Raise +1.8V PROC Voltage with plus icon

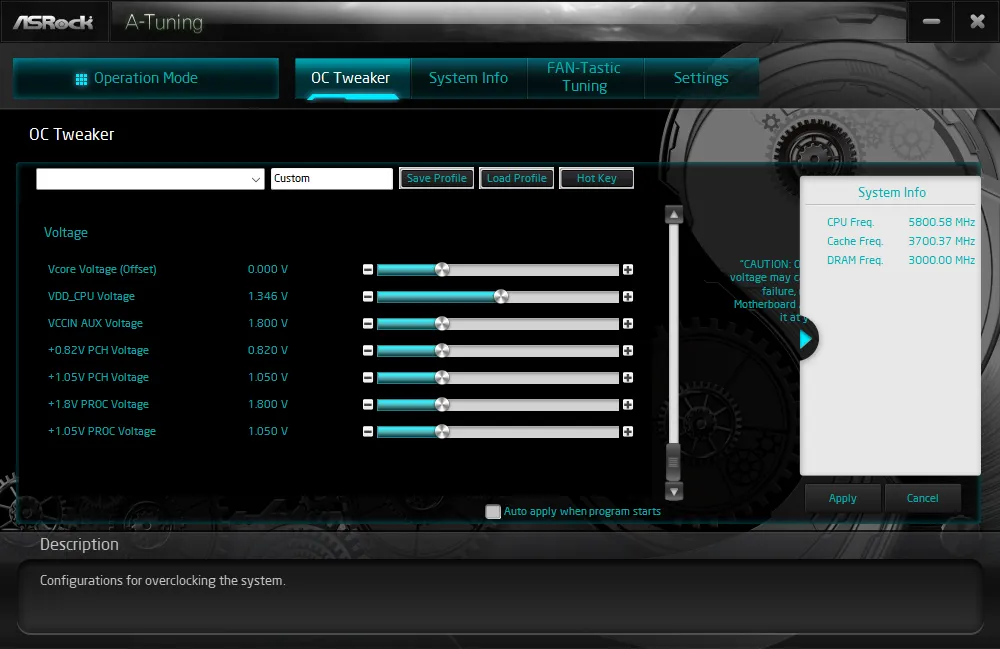[628, 405]
